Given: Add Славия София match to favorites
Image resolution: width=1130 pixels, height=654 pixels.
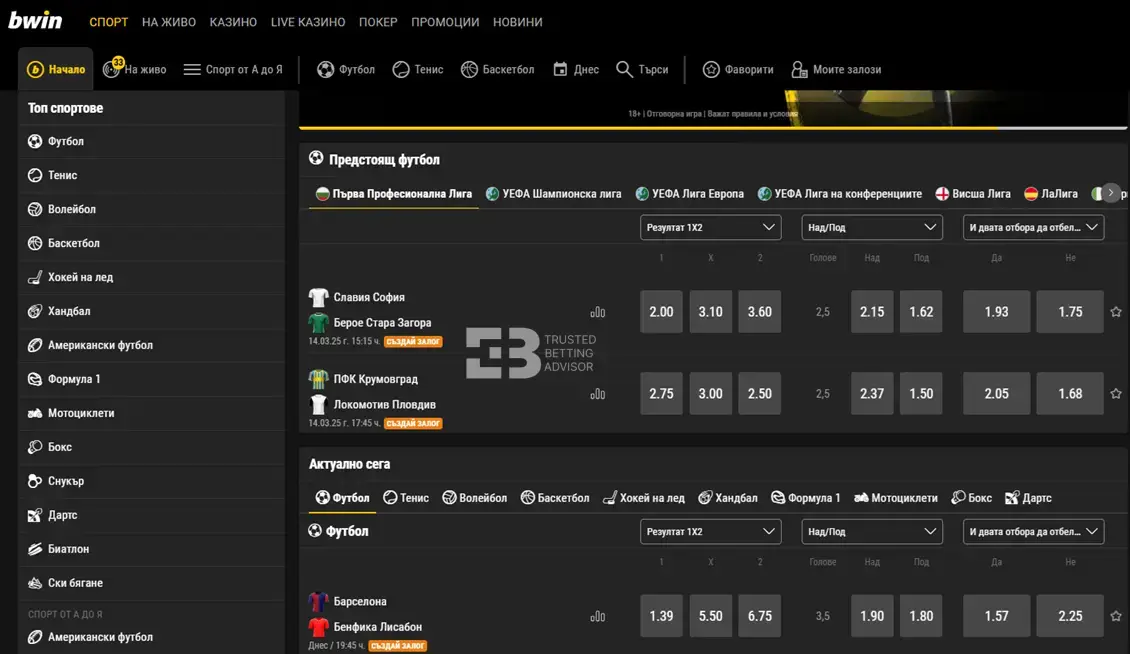Looking at the screenshot, I should point(1116,312).
